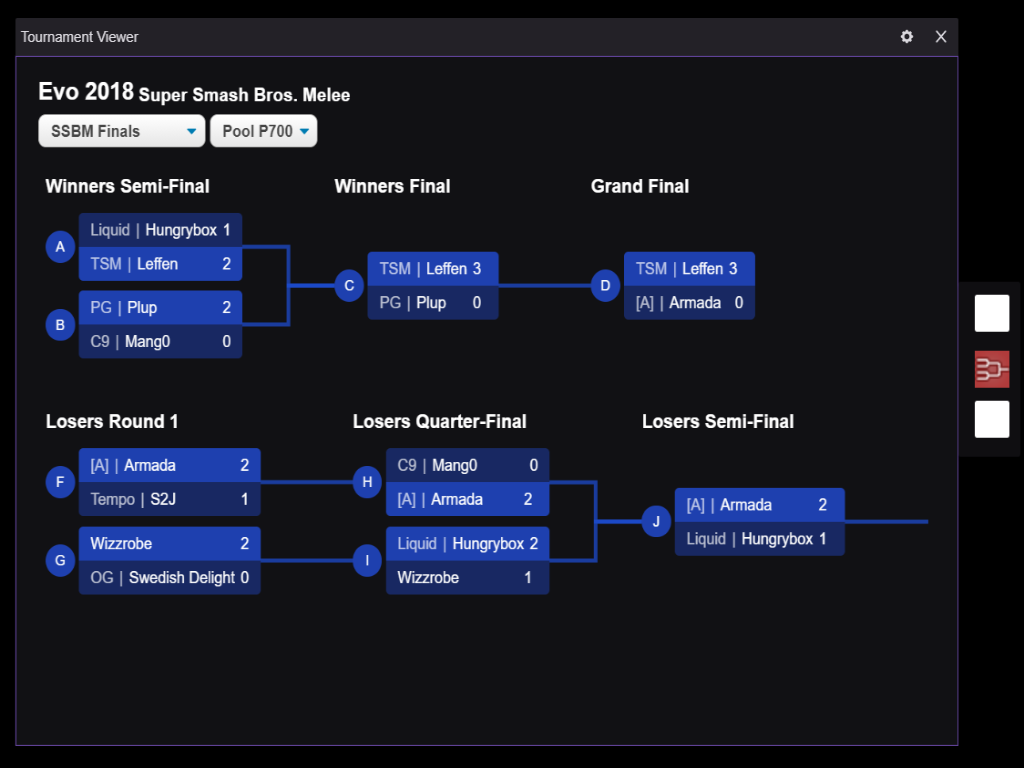Click the top white square in sidebar
1024x768 pixels.
[992, 313]
